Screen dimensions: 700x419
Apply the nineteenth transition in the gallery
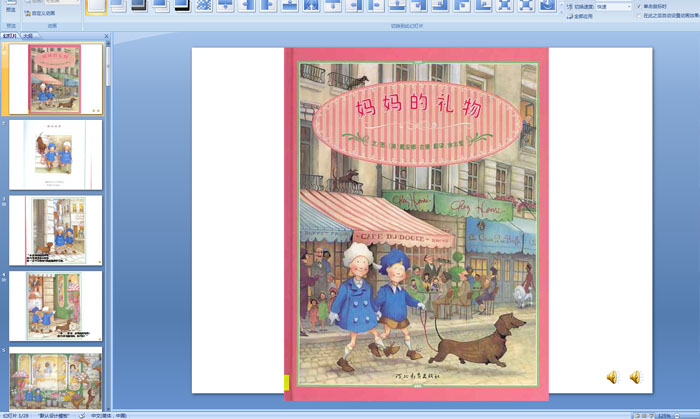pyautogui.click(x=482, y=6)
